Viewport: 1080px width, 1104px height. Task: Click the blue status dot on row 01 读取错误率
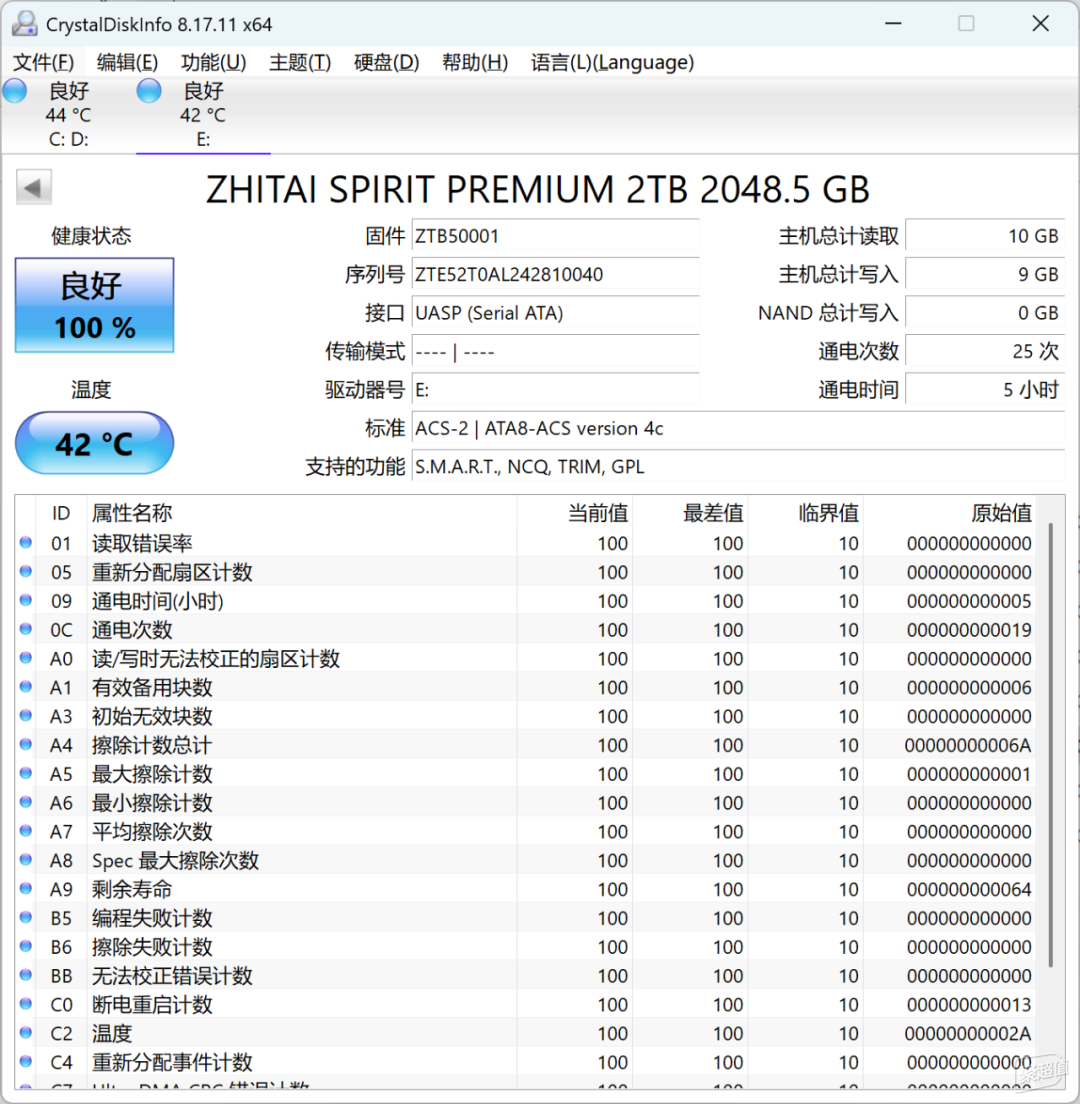point(26,542)
